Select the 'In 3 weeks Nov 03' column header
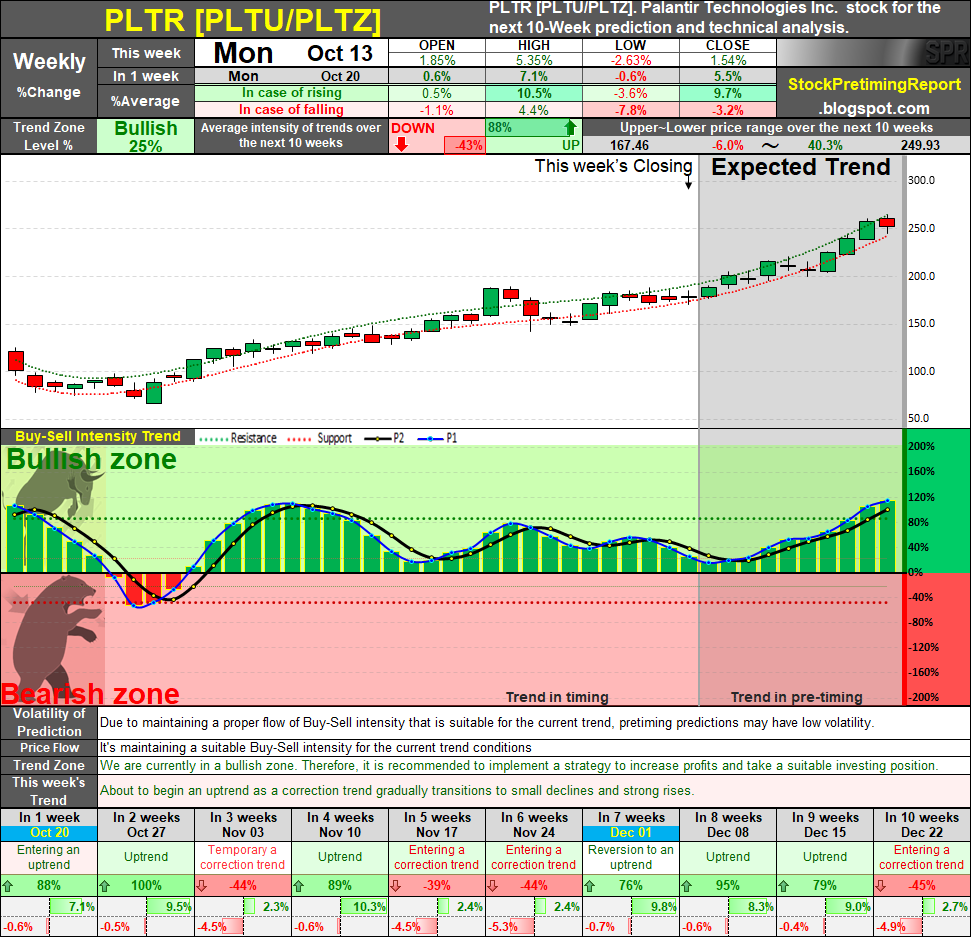Screen dimensions: 971x937 (243, 825)
